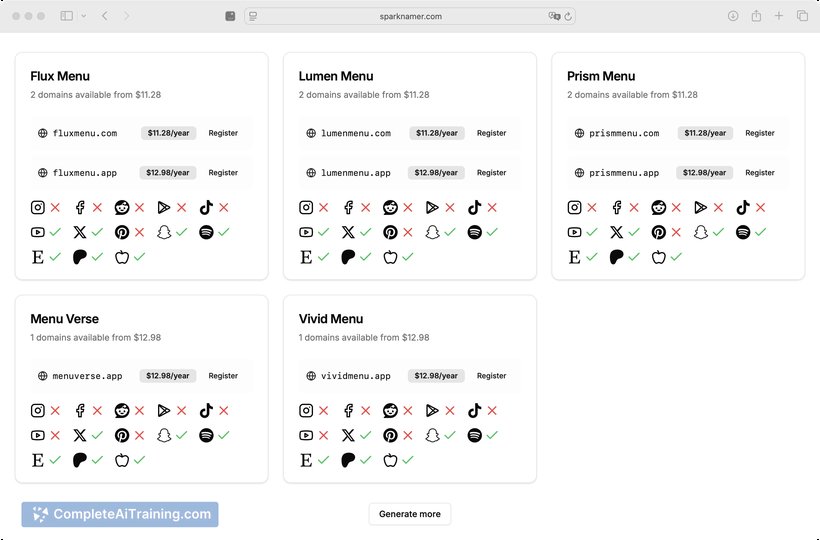Register prismmenu.app domain

tap(760, 173)
